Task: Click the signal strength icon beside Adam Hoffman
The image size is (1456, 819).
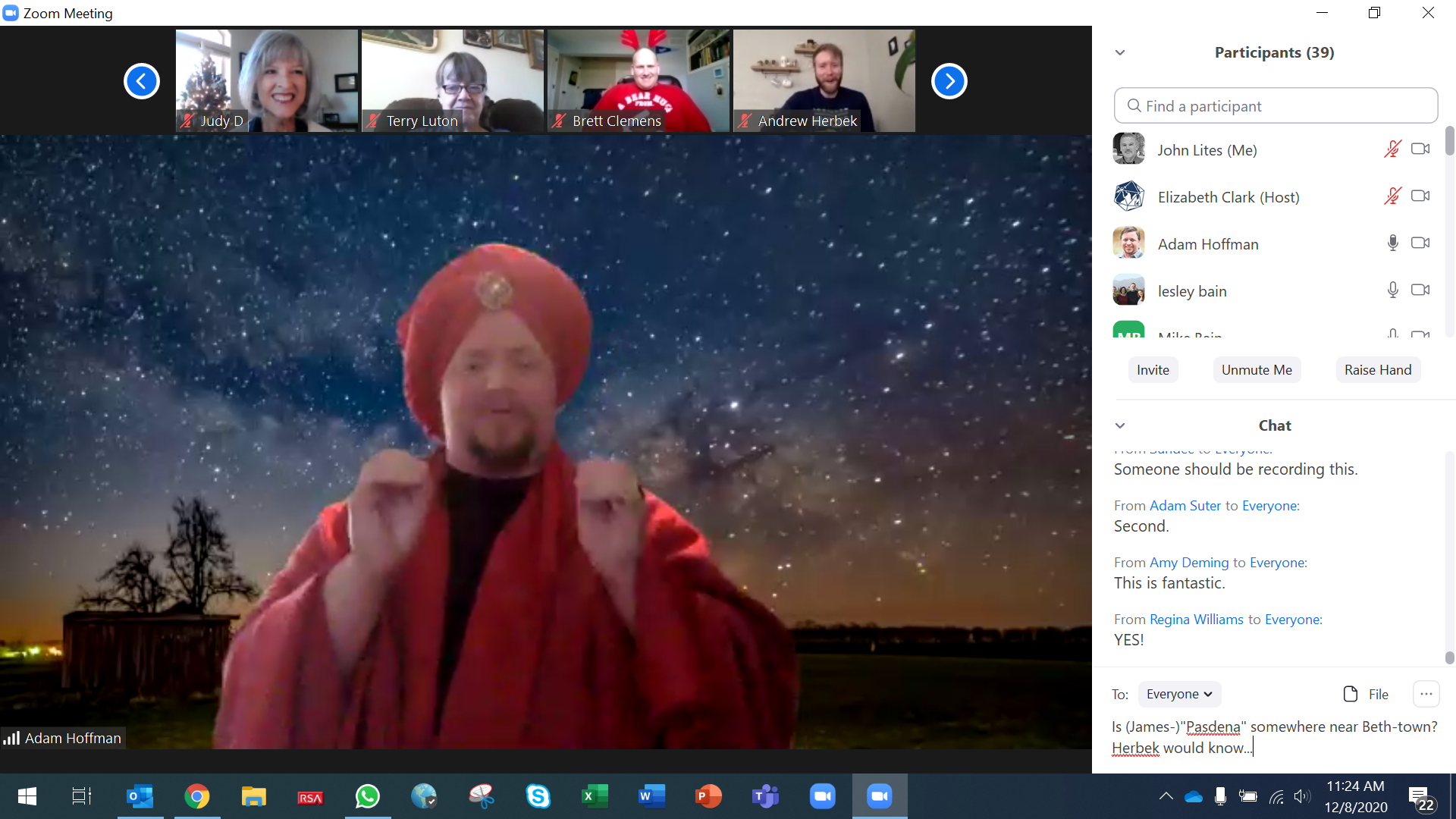Action: (x=11, y=738)
